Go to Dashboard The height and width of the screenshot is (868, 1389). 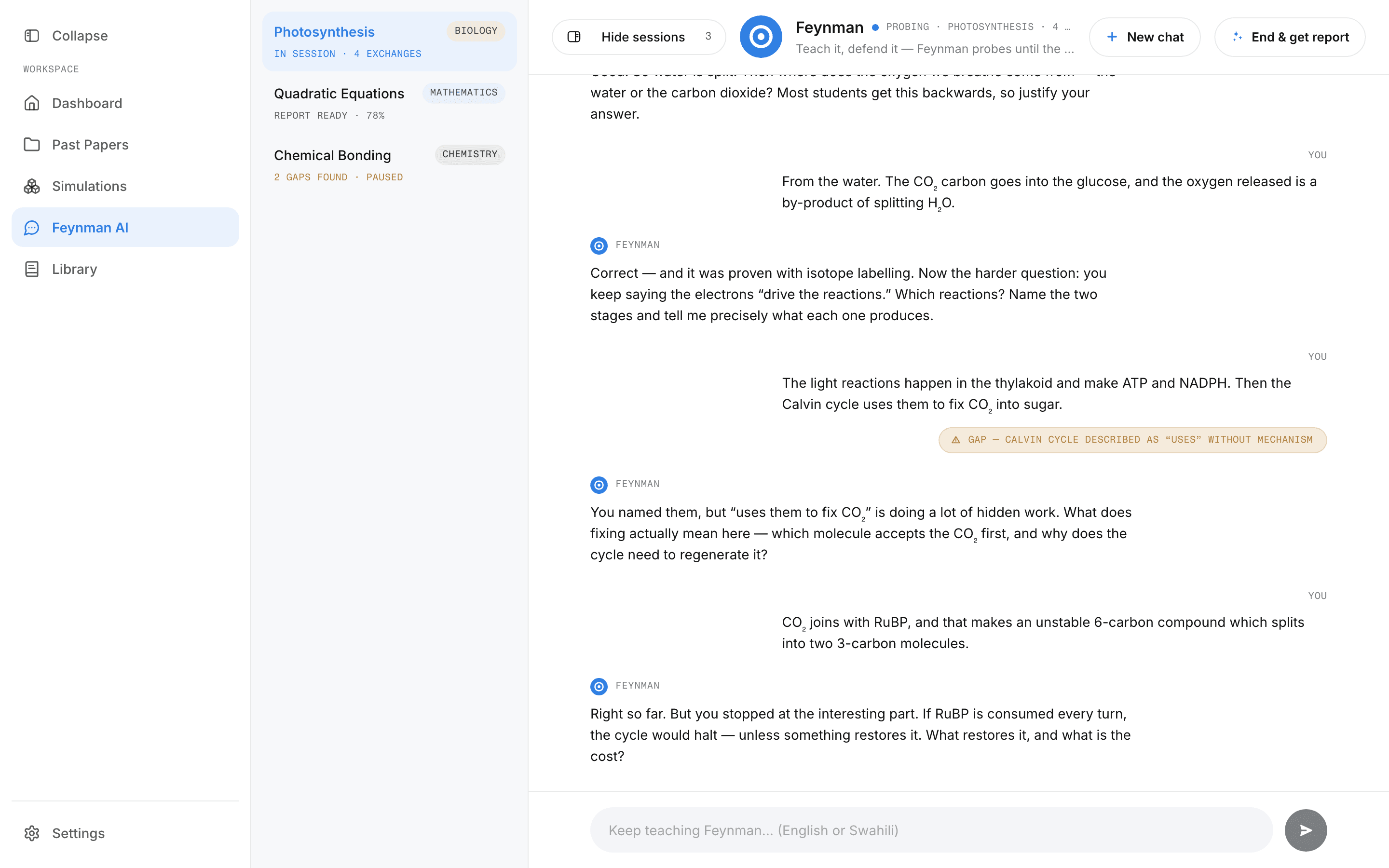(x=125, y=103)
